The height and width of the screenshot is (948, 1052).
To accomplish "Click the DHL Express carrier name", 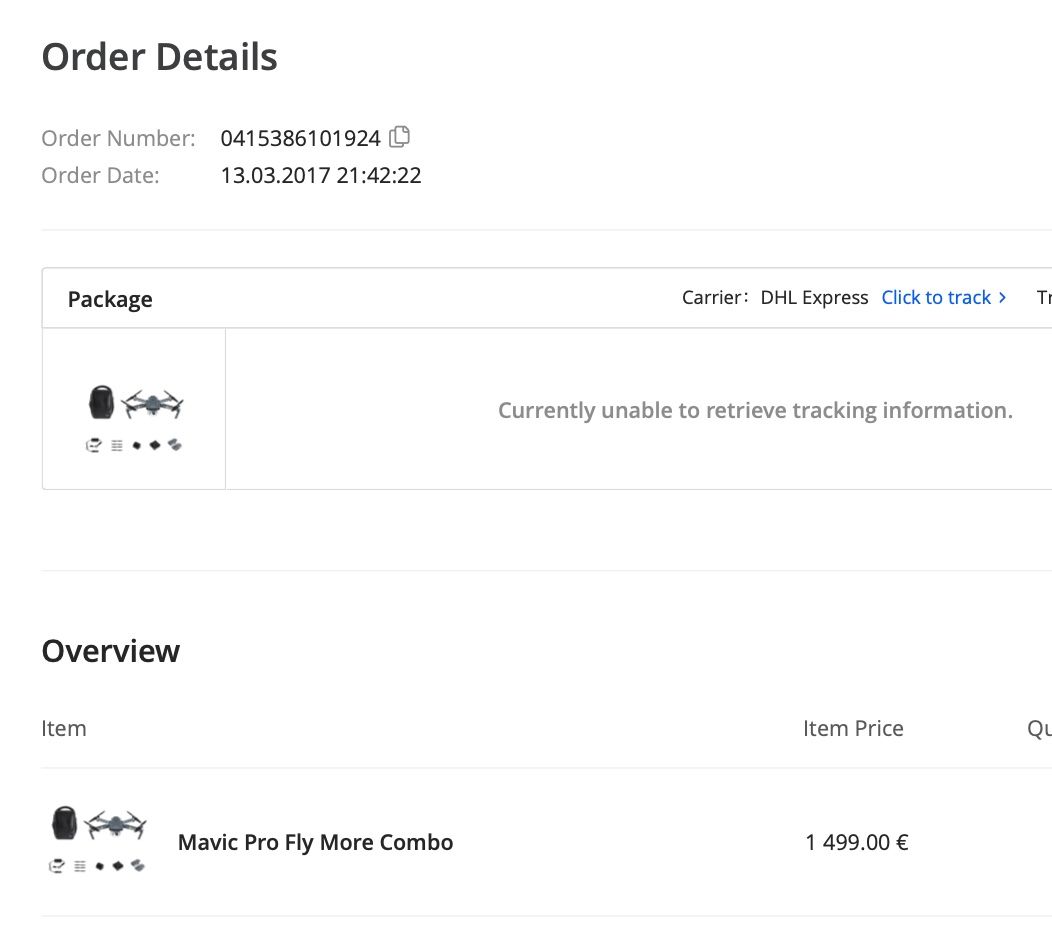I will click(x=814, y=297).
